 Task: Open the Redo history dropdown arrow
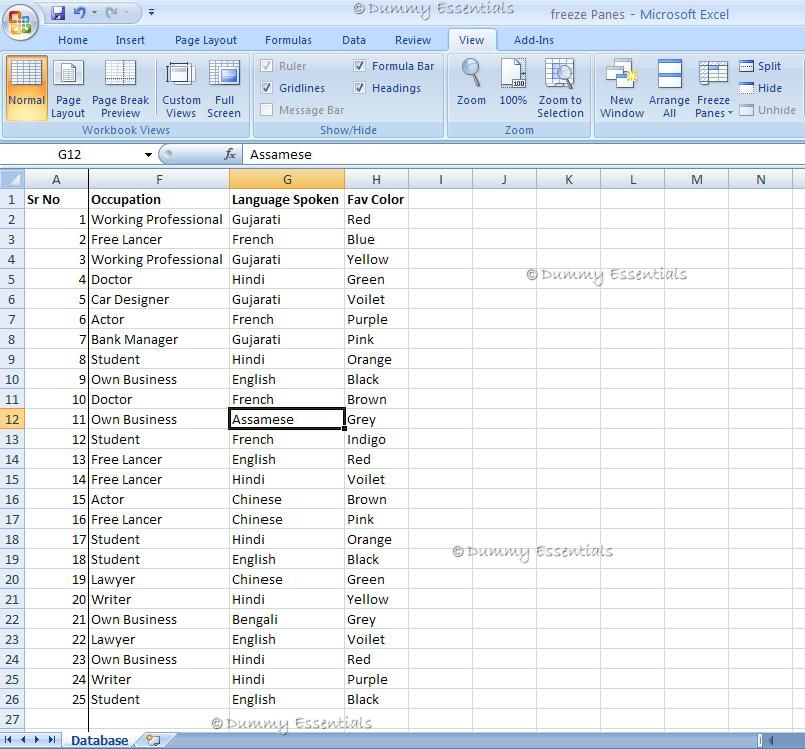pyautogui.click(x=126, y=12)
